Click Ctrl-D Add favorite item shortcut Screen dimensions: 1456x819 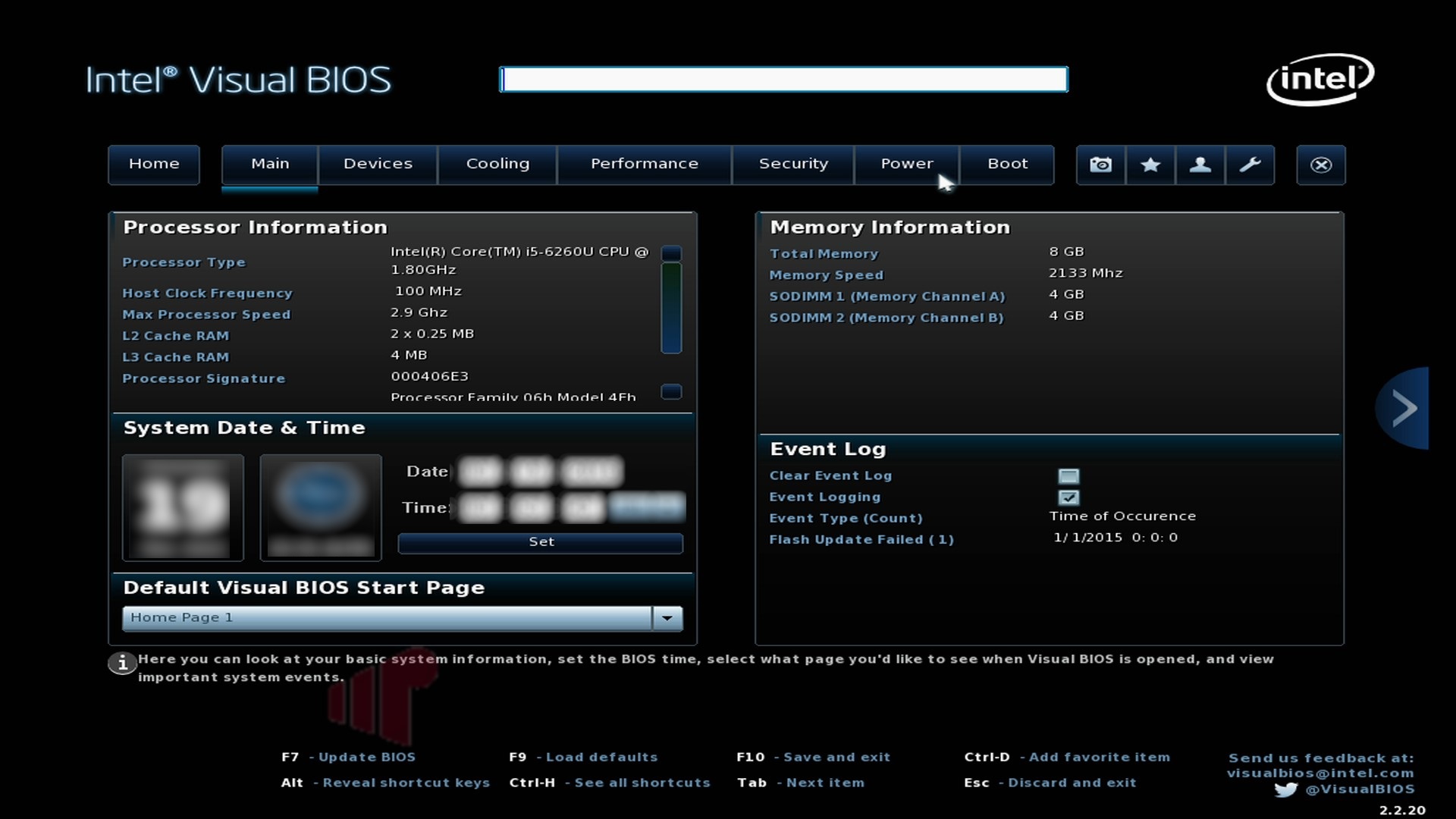pos(1067,758)
